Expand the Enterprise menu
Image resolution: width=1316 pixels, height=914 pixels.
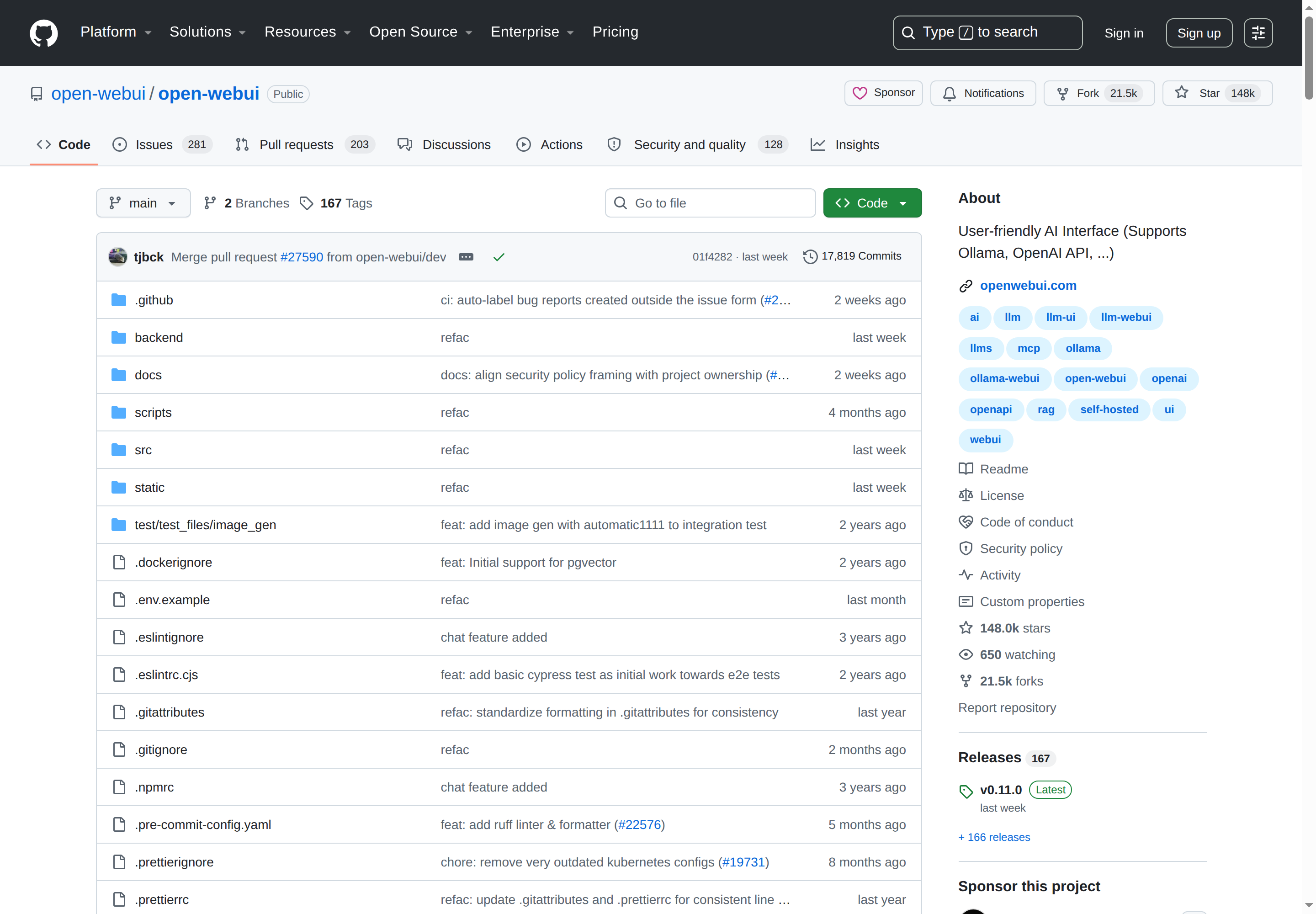click(x=532, y=32)
